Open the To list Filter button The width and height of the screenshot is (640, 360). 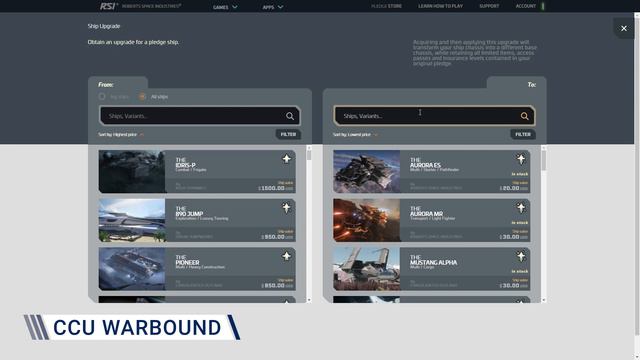(523, 134)
